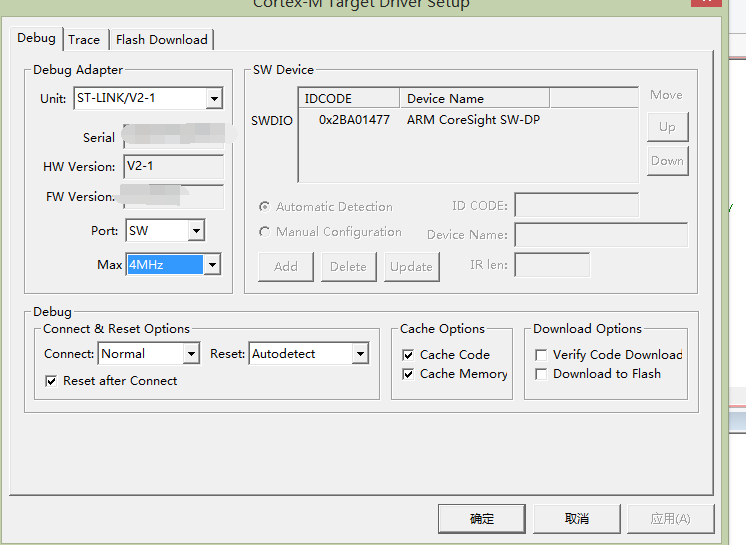Open the Connect Normal dropdown
The image size is (746, 545).
[190, 354]
